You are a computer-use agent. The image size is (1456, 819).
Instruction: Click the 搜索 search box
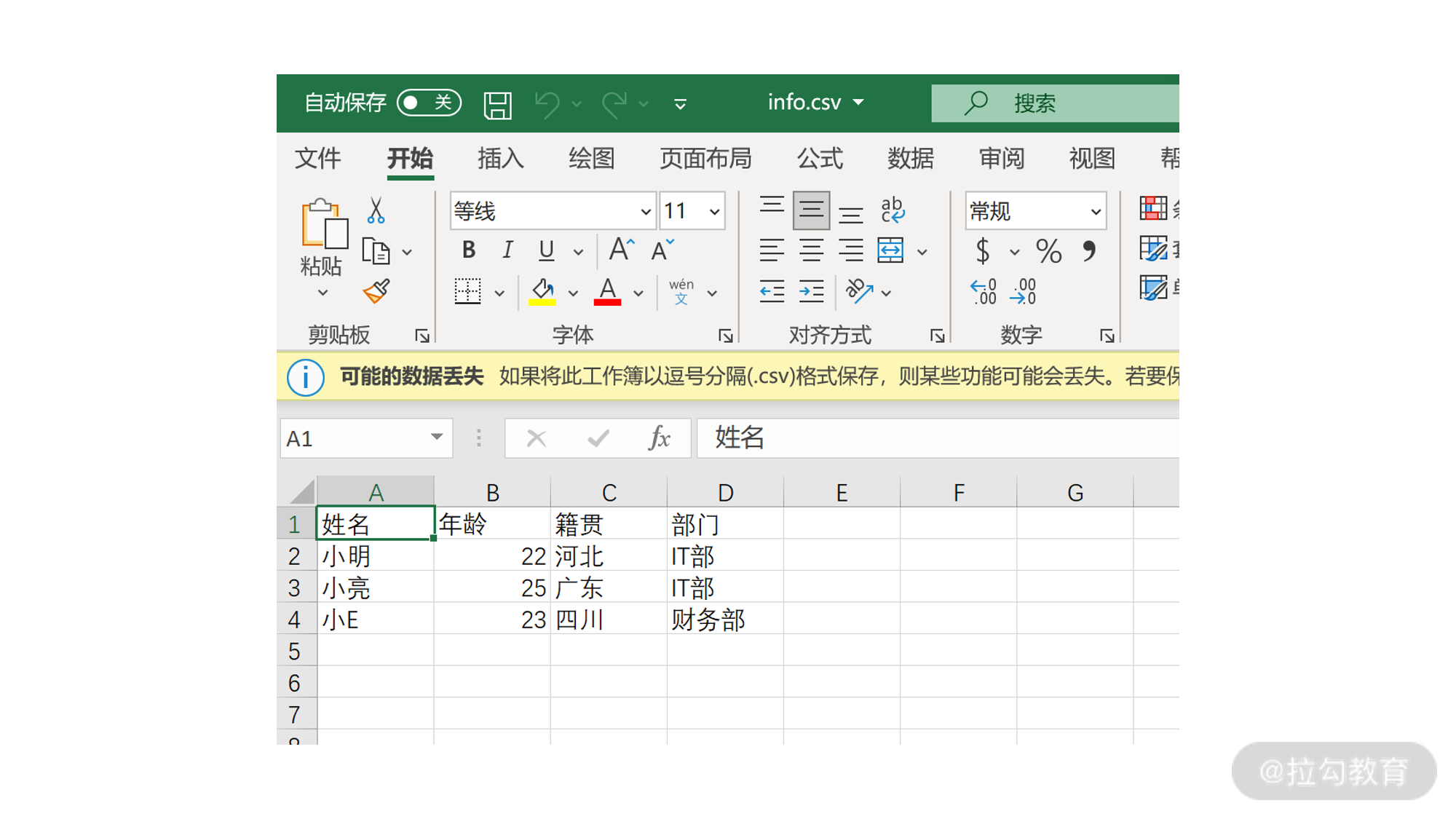1055,103
